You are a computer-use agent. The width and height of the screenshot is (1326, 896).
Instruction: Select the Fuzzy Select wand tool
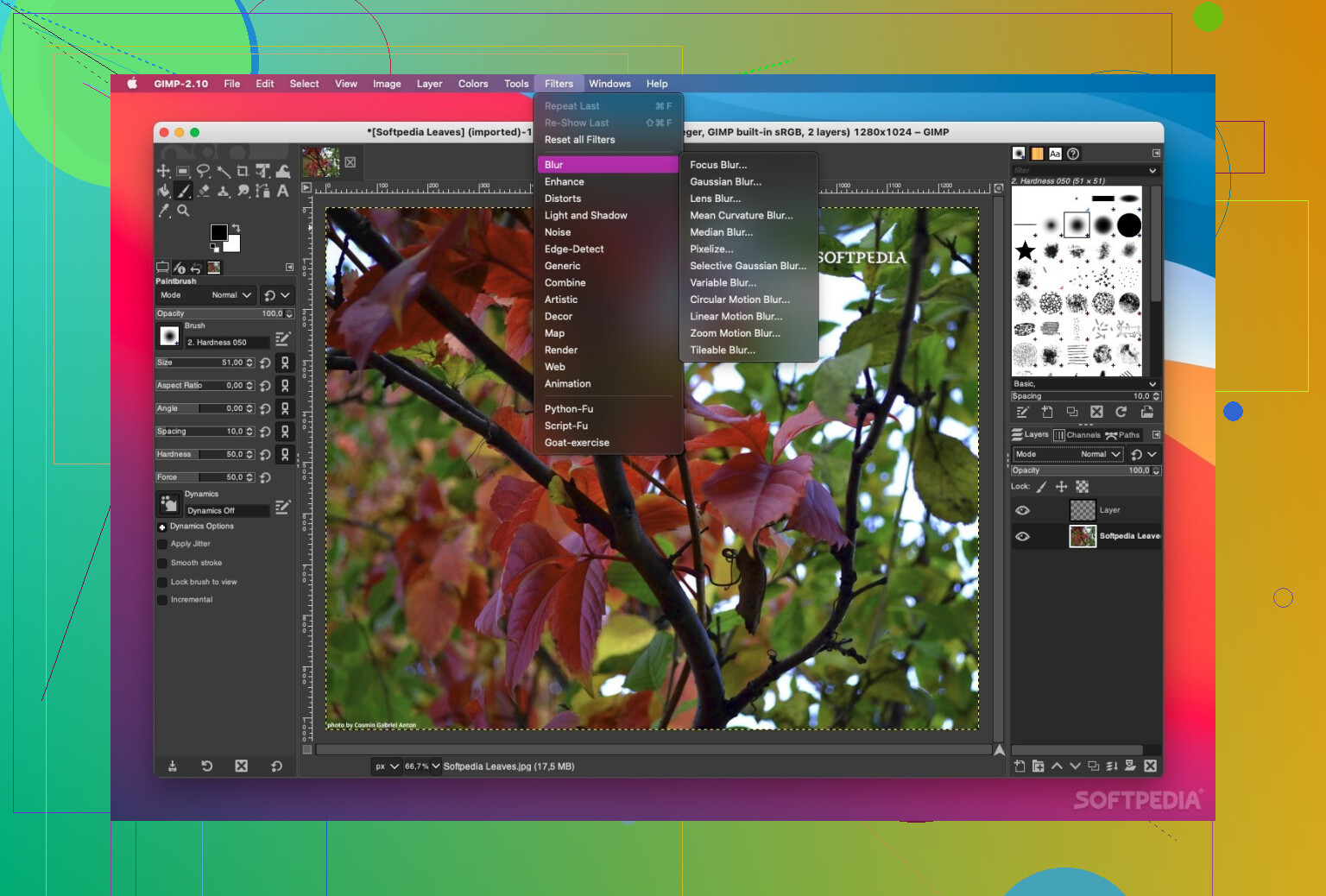[224, 171]
